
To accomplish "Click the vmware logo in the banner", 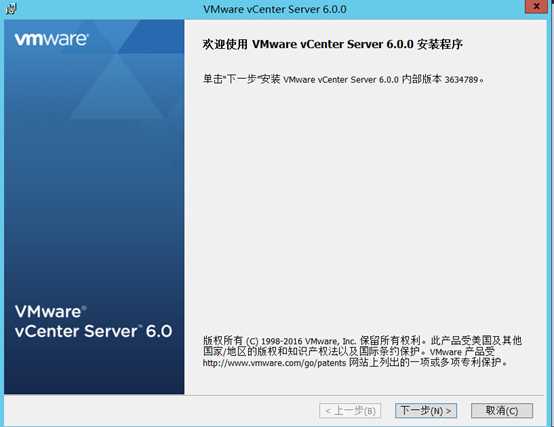I will coord(52,39).
